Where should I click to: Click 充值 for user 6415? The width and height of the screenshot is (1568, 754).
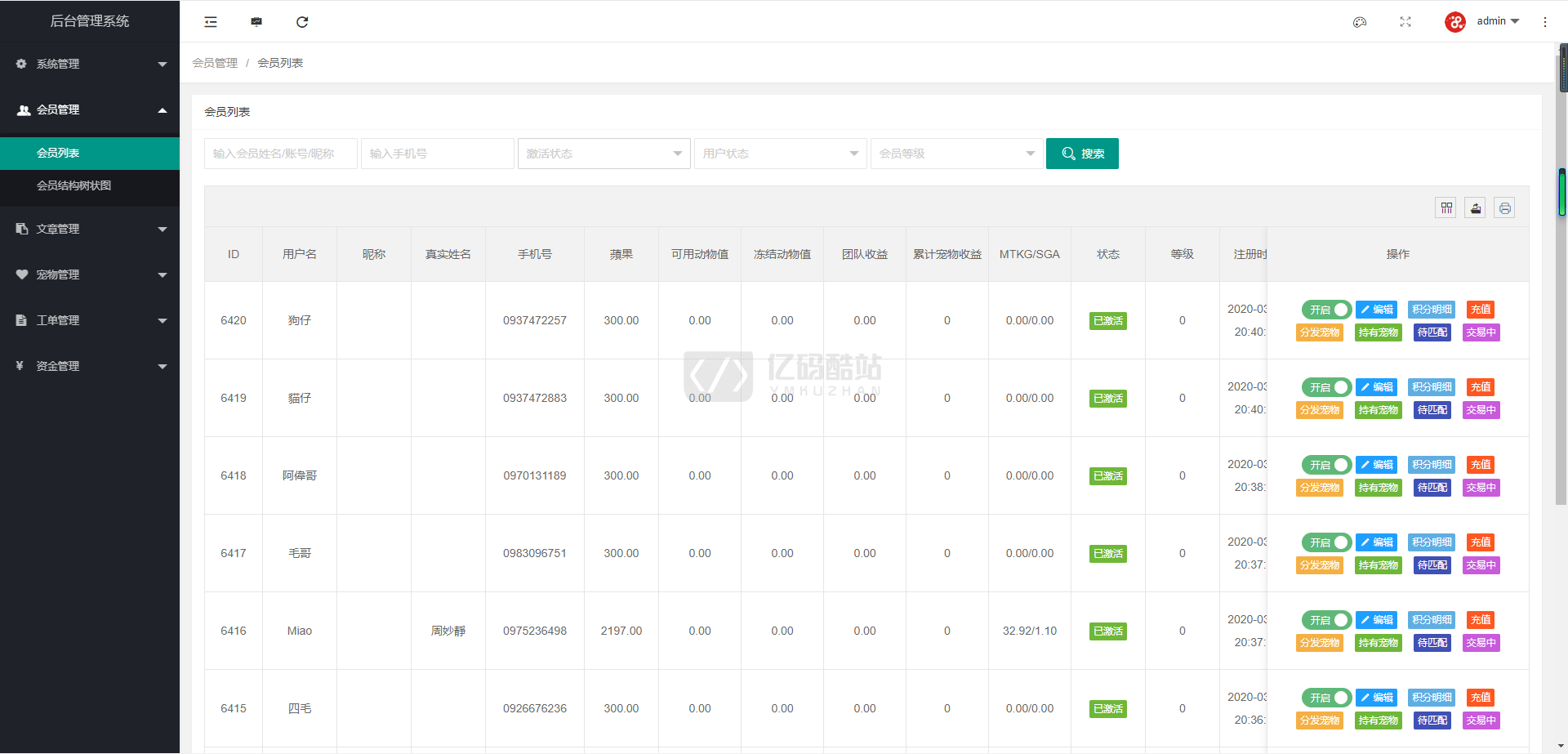[1481, 698]
